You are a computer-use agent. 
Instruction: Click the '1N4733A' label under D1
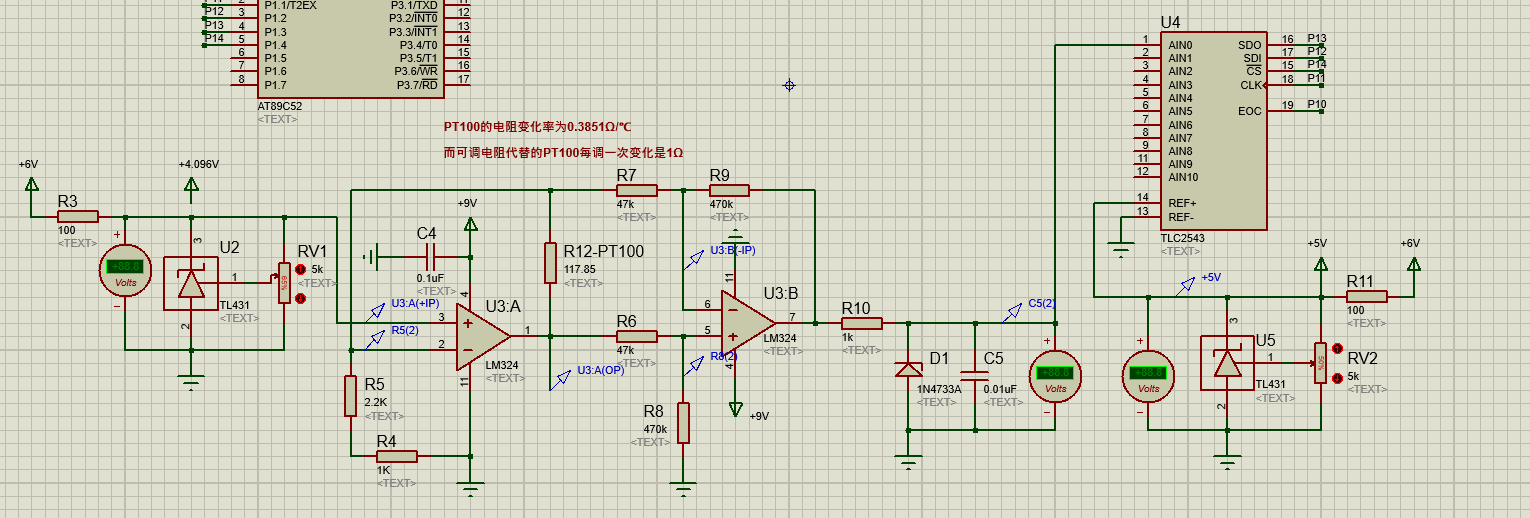[939, 389]
